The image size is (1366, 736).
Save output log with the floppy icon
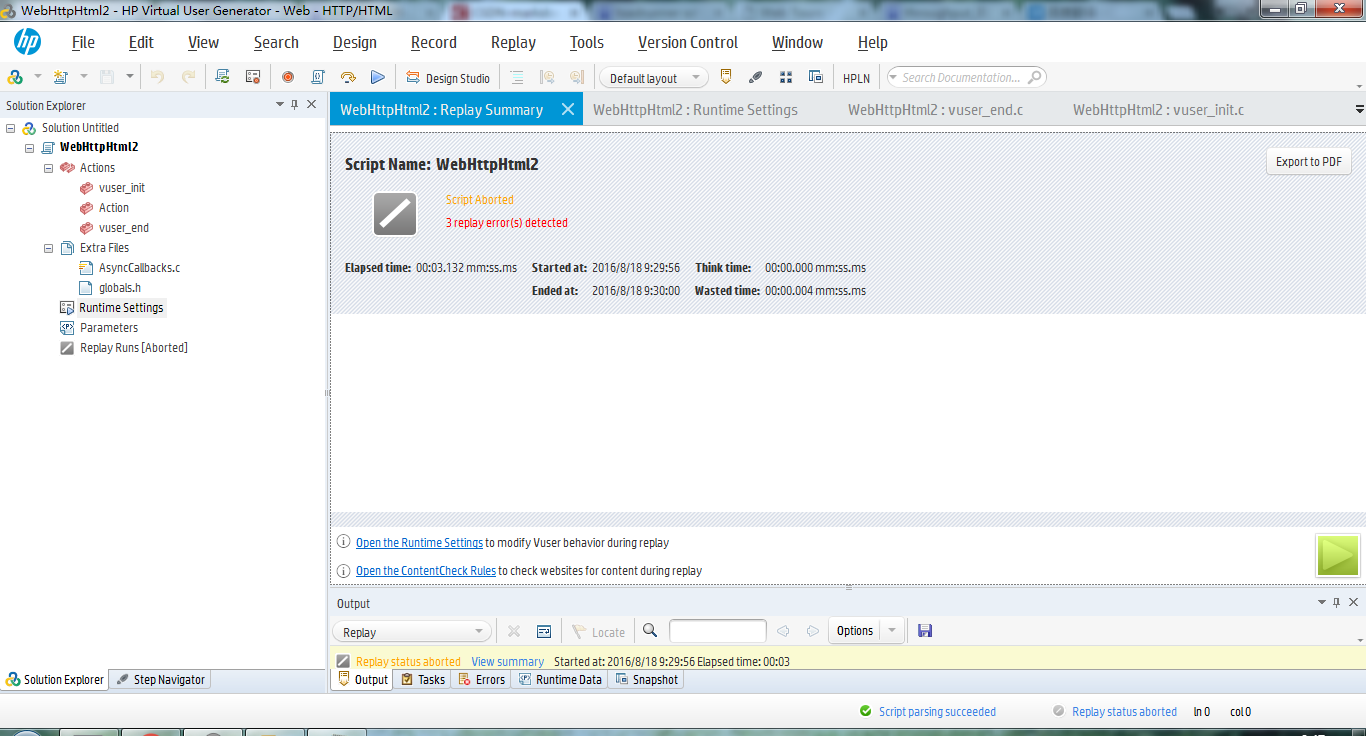click(x=925, y=631)
